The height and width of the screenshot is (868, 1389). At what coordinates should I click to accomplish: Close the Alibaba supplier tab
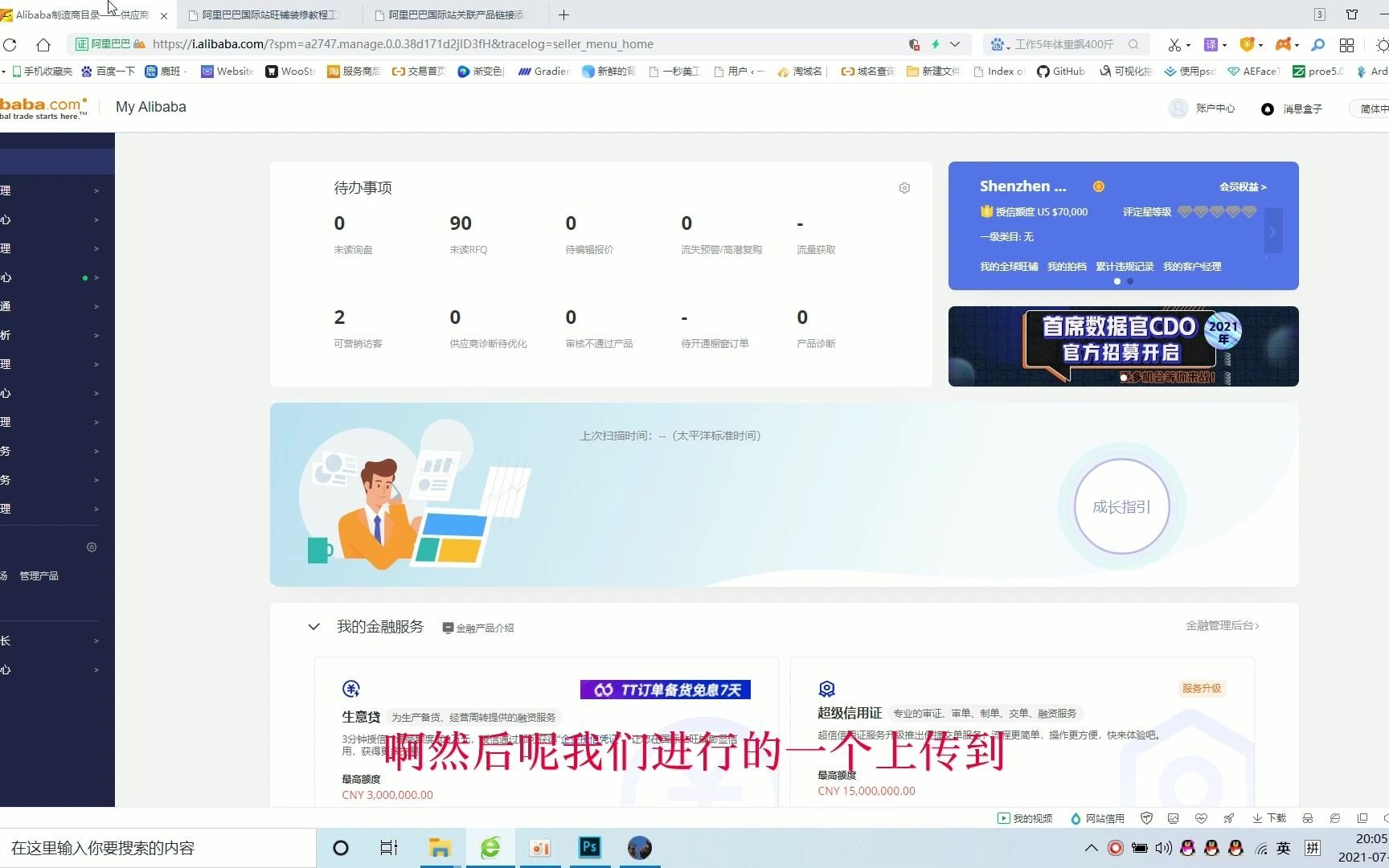(164, 15)
